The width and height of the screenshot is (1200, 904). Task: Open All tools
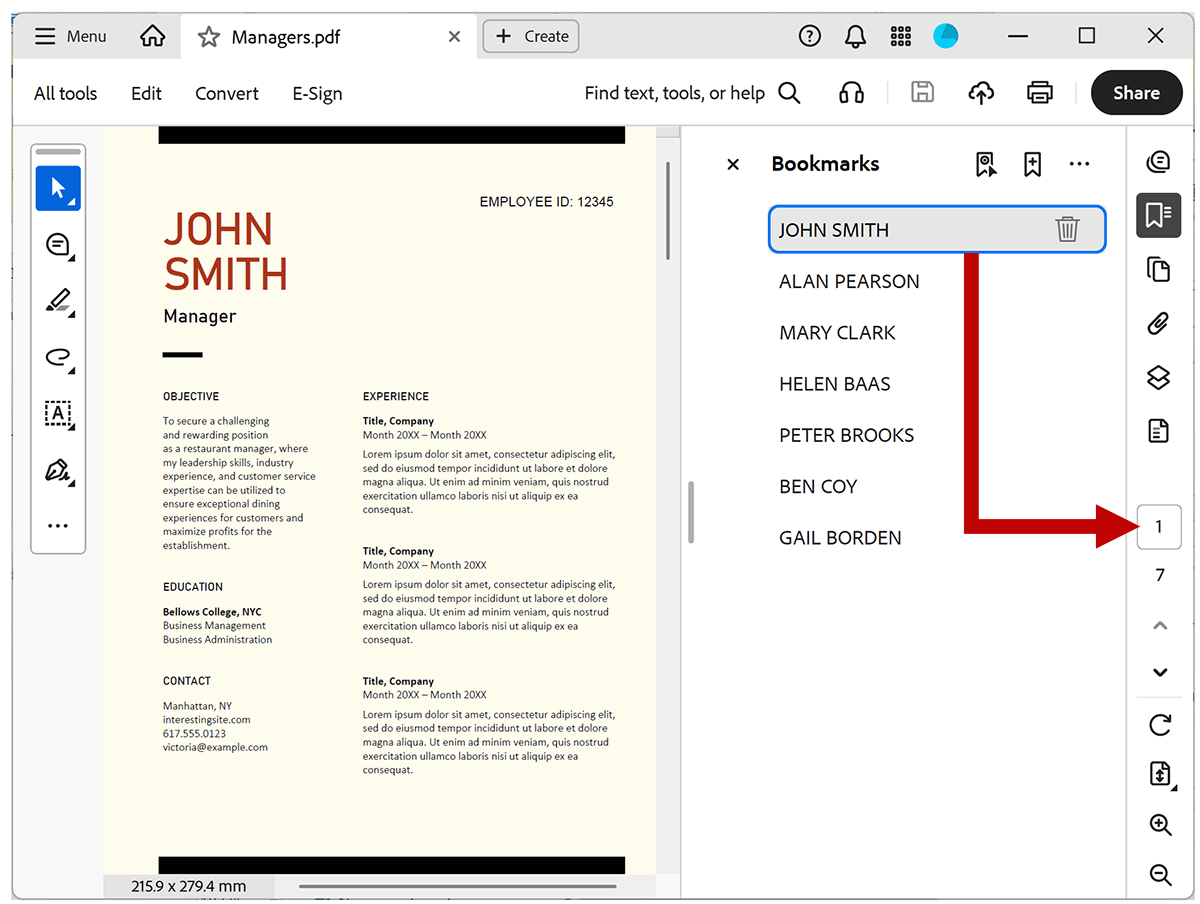(66, 93)
